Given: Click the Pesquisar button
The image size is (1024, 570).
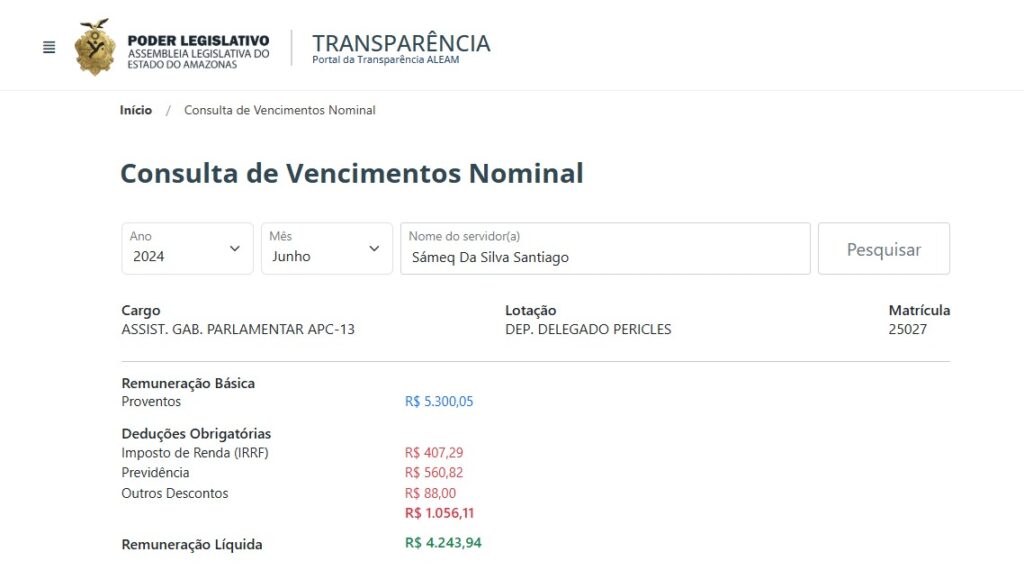Looking at the screenshot, I should (x=884, y=249).
